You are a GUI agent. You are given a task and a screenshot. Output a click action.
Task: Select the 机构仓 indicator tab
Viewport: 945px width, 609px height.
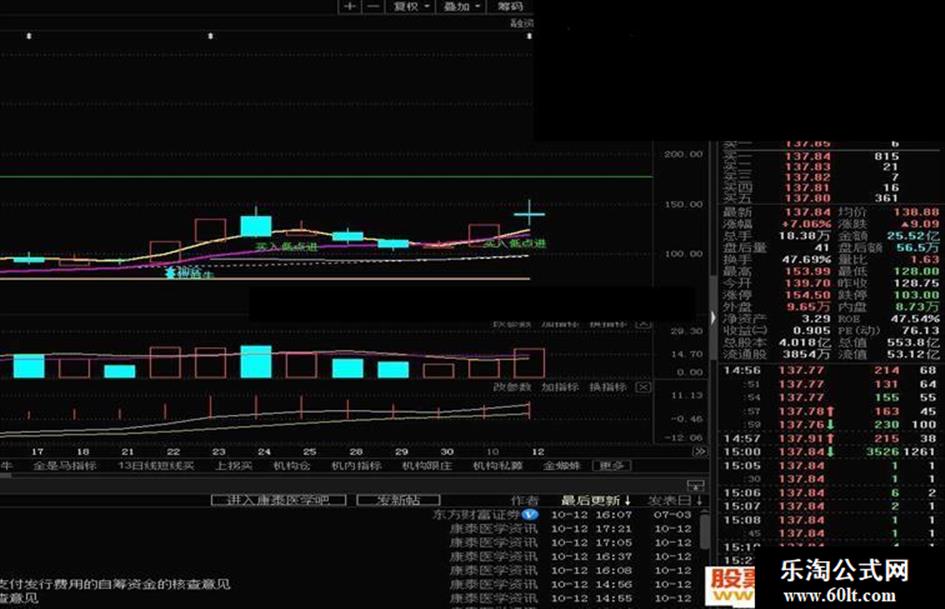click(x=292, y=465)
